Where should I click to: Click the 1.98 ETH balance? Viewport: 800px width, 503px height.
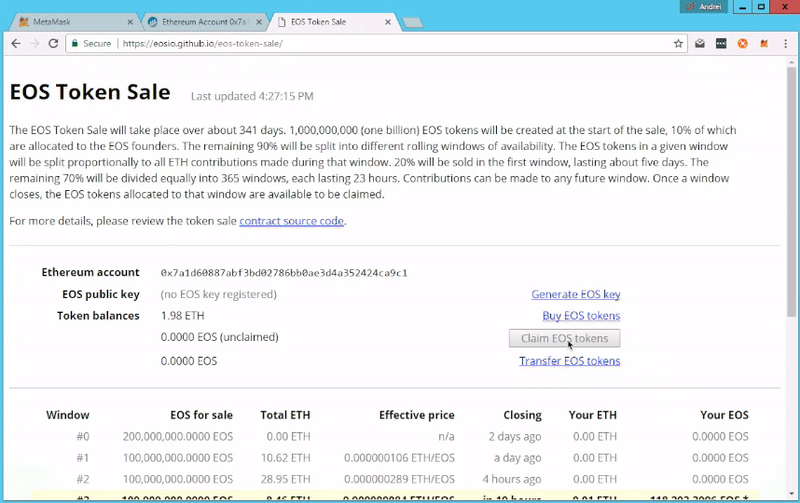point(182,316)
